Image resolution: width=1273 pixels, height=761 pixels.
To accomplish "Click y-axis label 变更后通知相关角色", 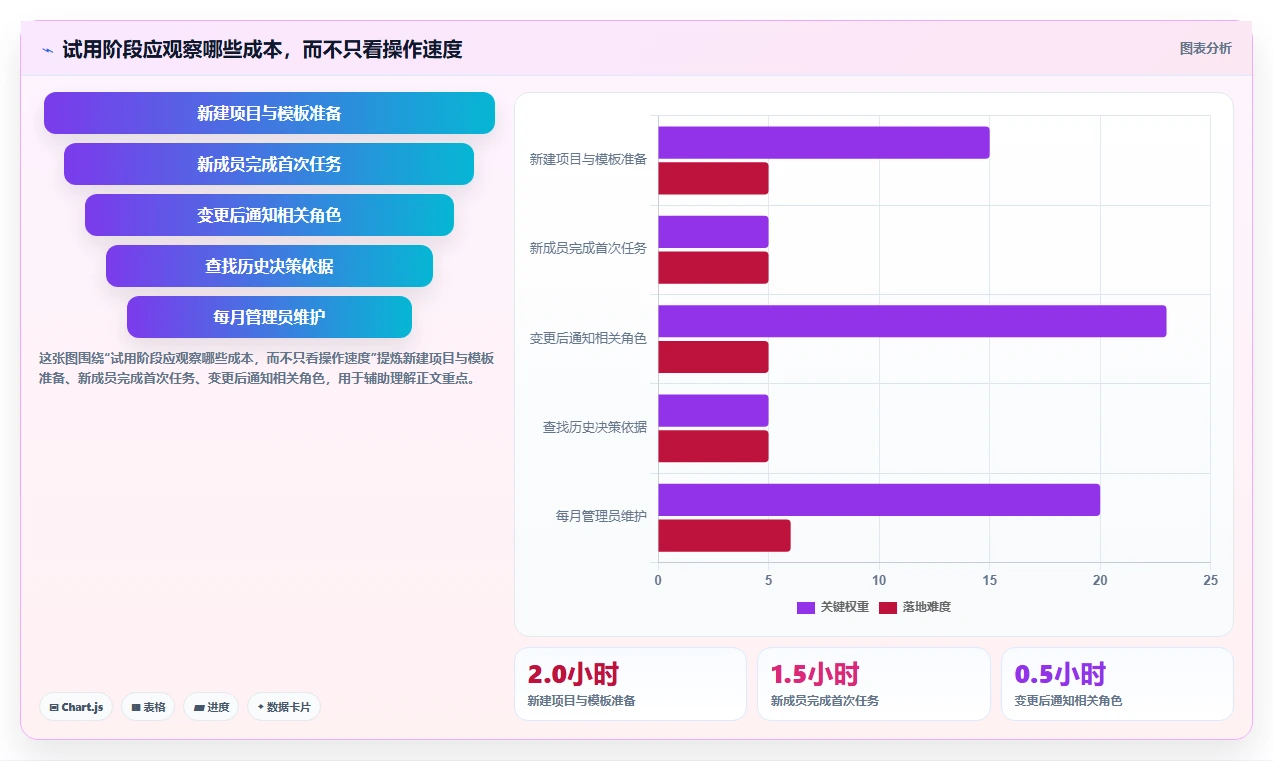I will (x=588, y=338).
